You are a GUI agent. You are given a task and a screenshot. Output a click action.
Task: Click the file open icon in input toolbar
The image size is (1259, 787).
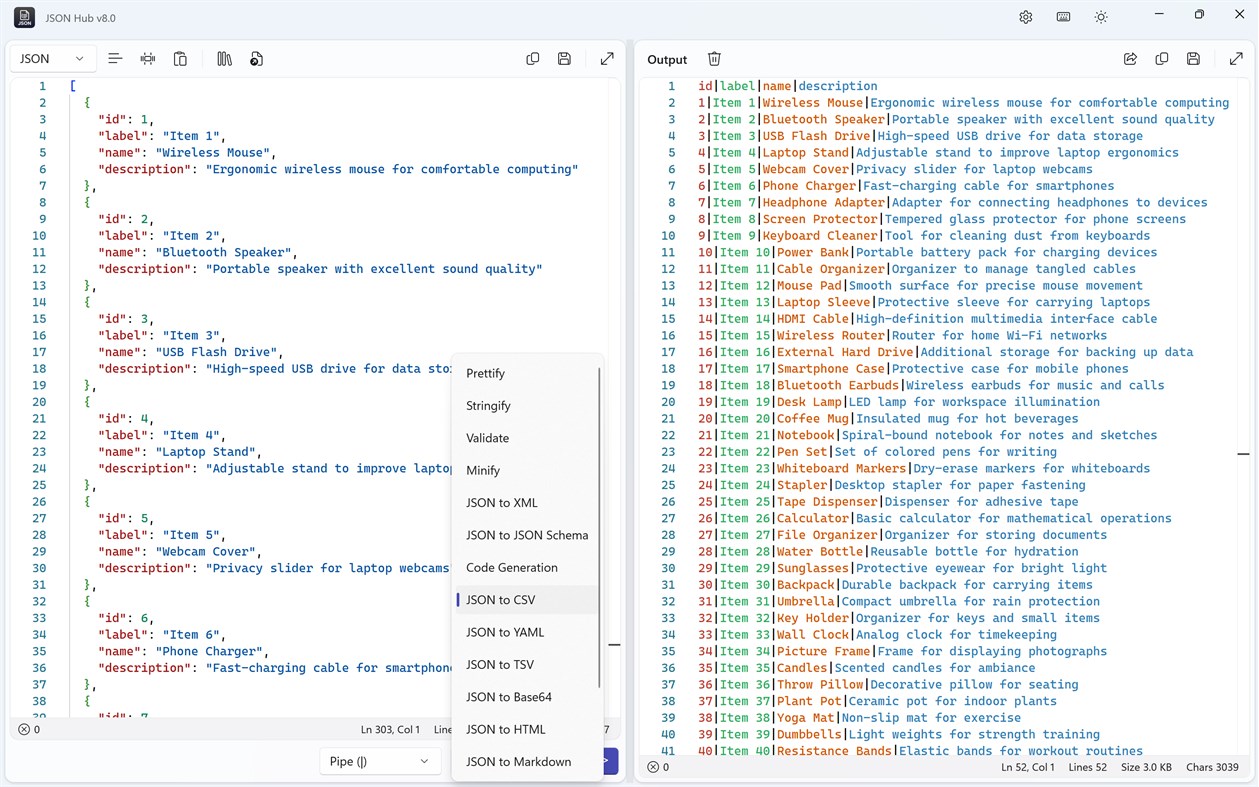[256, 59]
